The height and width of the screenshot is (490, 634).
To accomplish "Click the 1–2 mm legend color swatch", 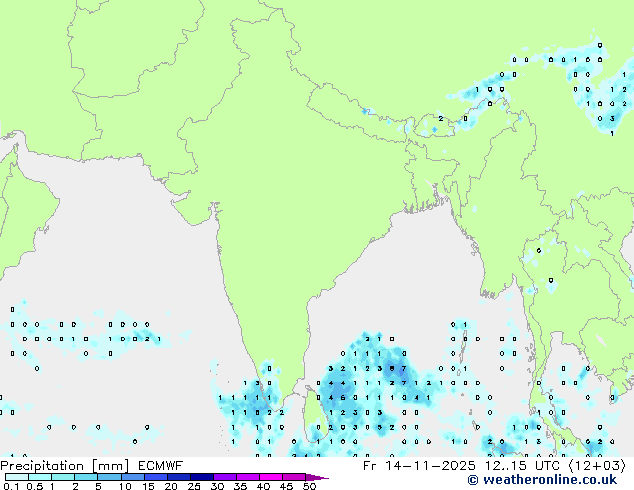I will pos(63,477).
